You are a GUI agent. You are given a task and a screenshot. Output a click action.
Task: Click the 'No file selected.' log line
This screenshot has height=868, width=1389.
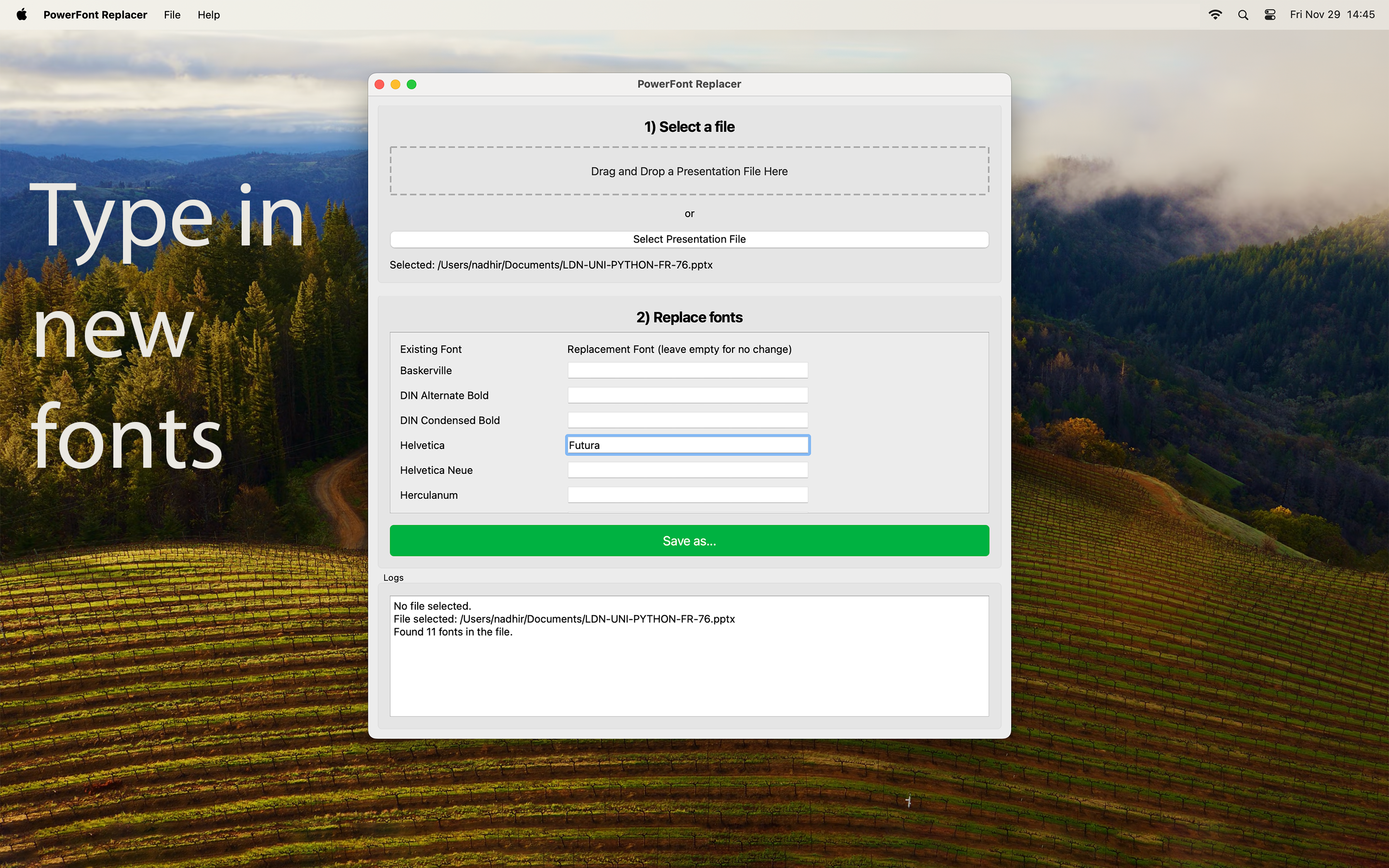pyautogui.click(x=432, y=606)
